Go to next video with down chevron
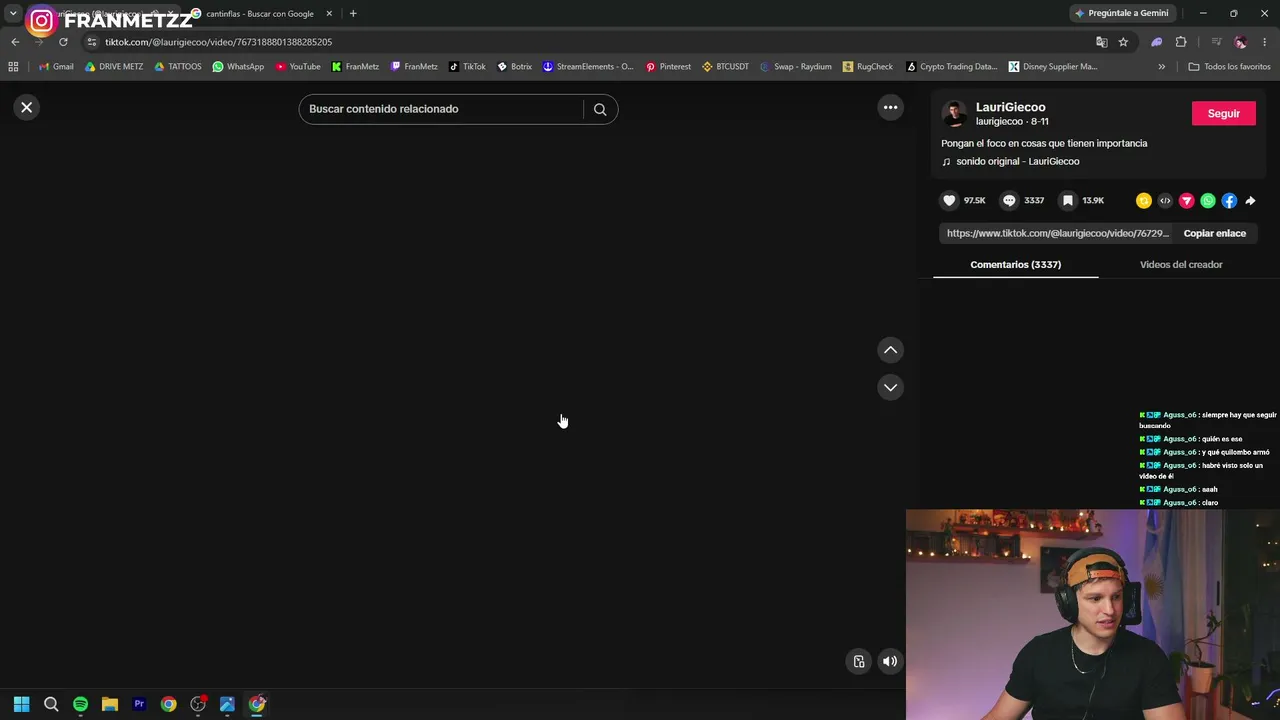 tap(890, 387)
